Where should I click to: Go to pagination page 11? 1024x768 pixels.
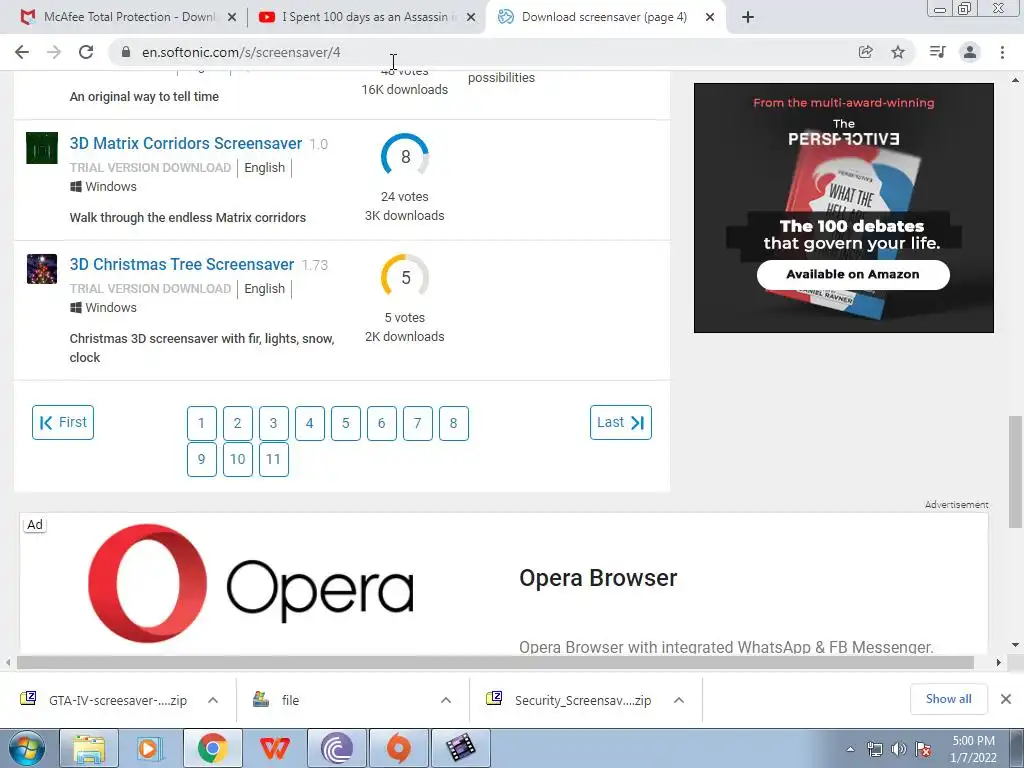274,459
